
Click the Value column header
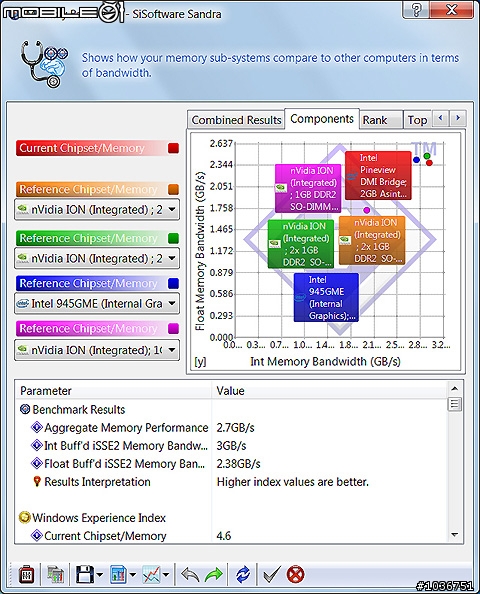[x=329, y=391]
